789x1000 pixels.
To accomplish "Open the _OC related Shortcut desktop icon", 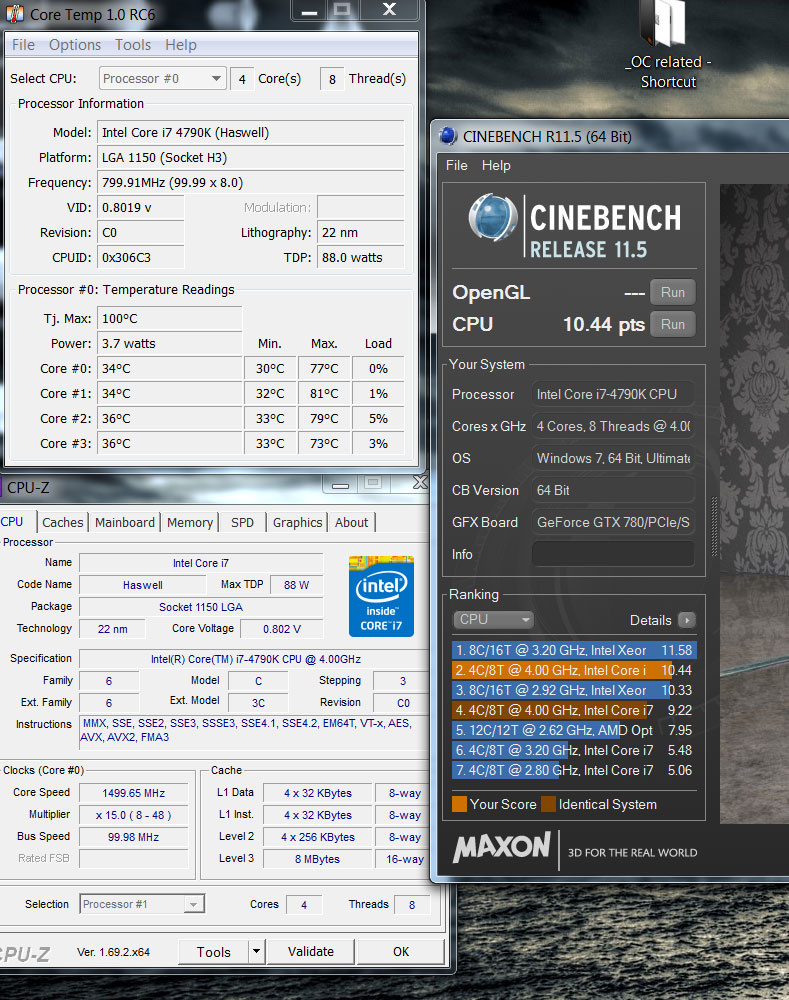I will point(668,45).
